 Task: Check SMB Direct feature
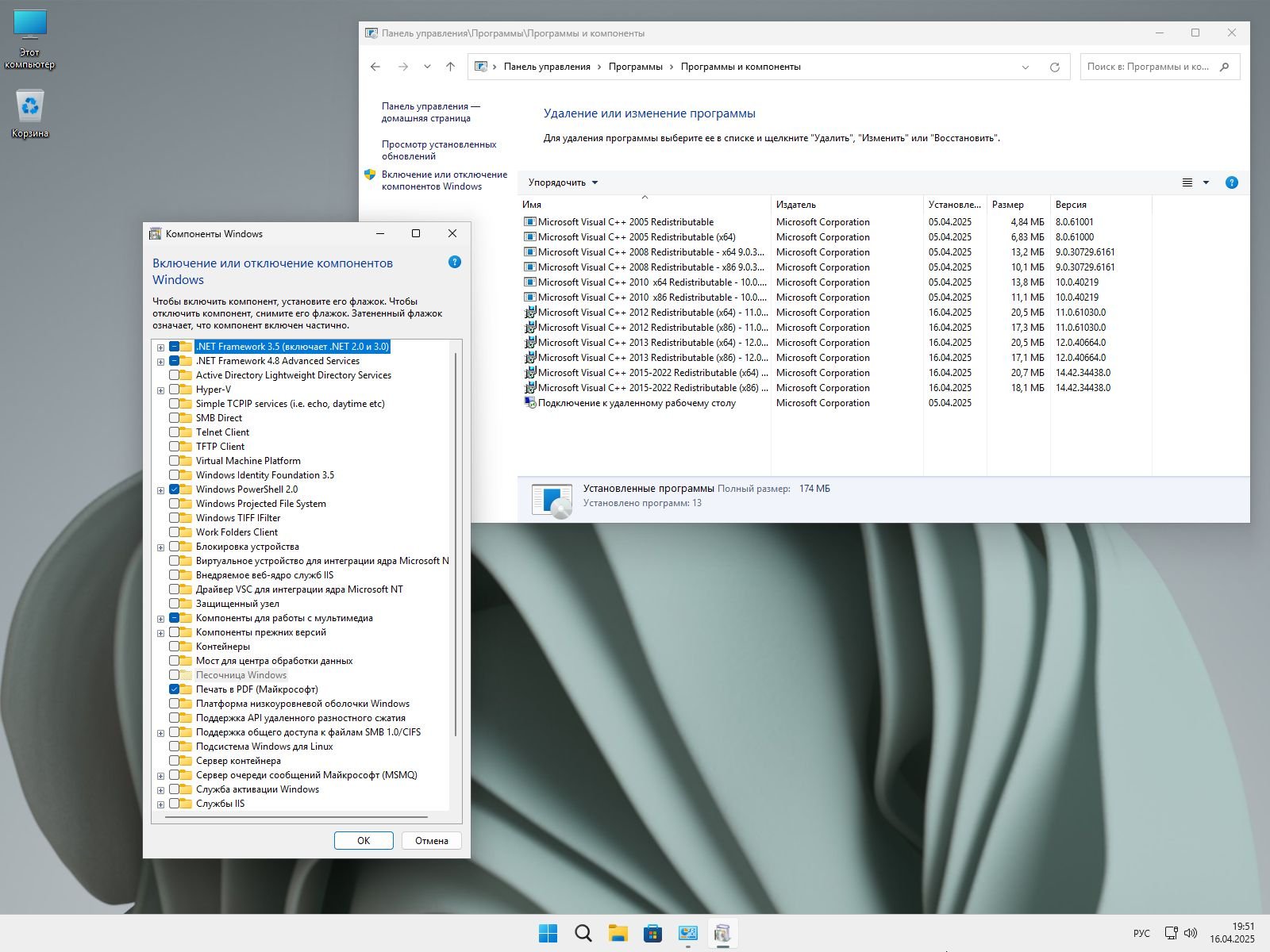pos(174,418)
